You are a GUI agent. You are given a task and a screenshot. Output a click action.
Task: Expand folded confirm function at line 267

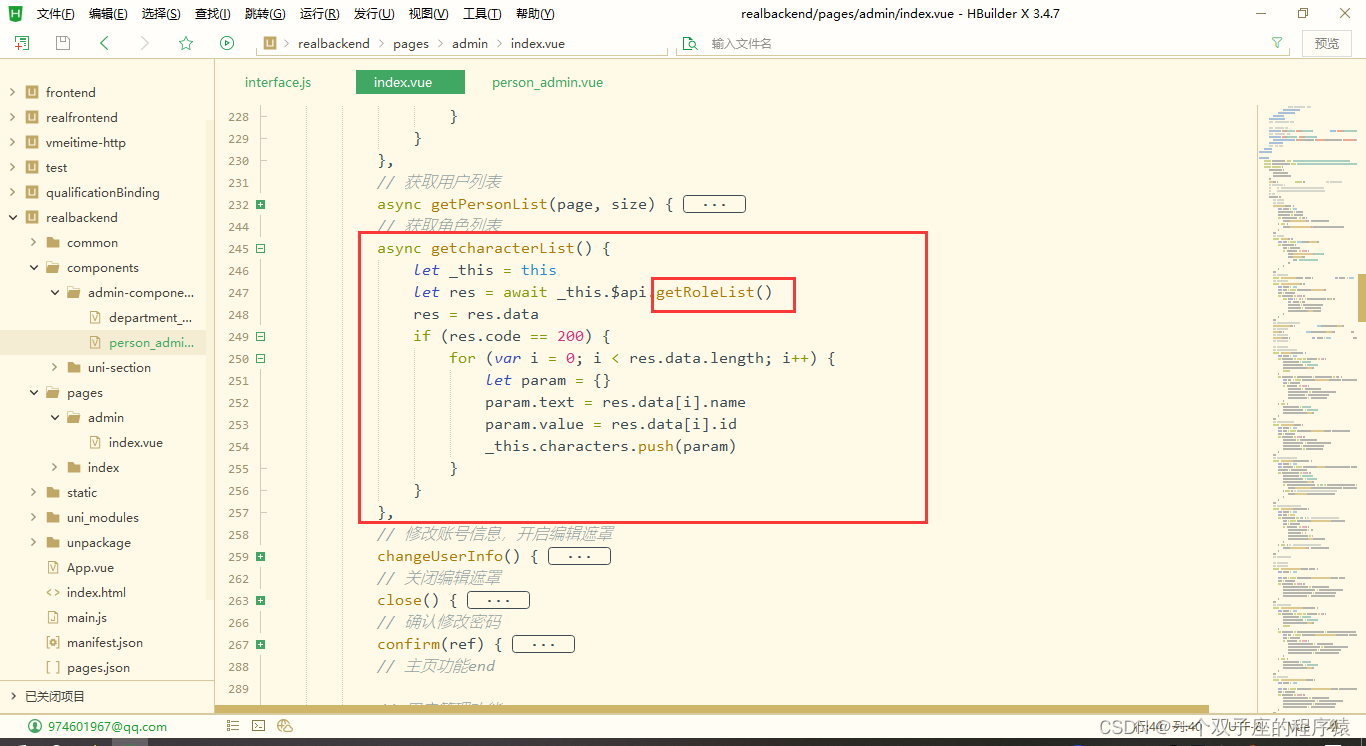[x=261, y=644]
